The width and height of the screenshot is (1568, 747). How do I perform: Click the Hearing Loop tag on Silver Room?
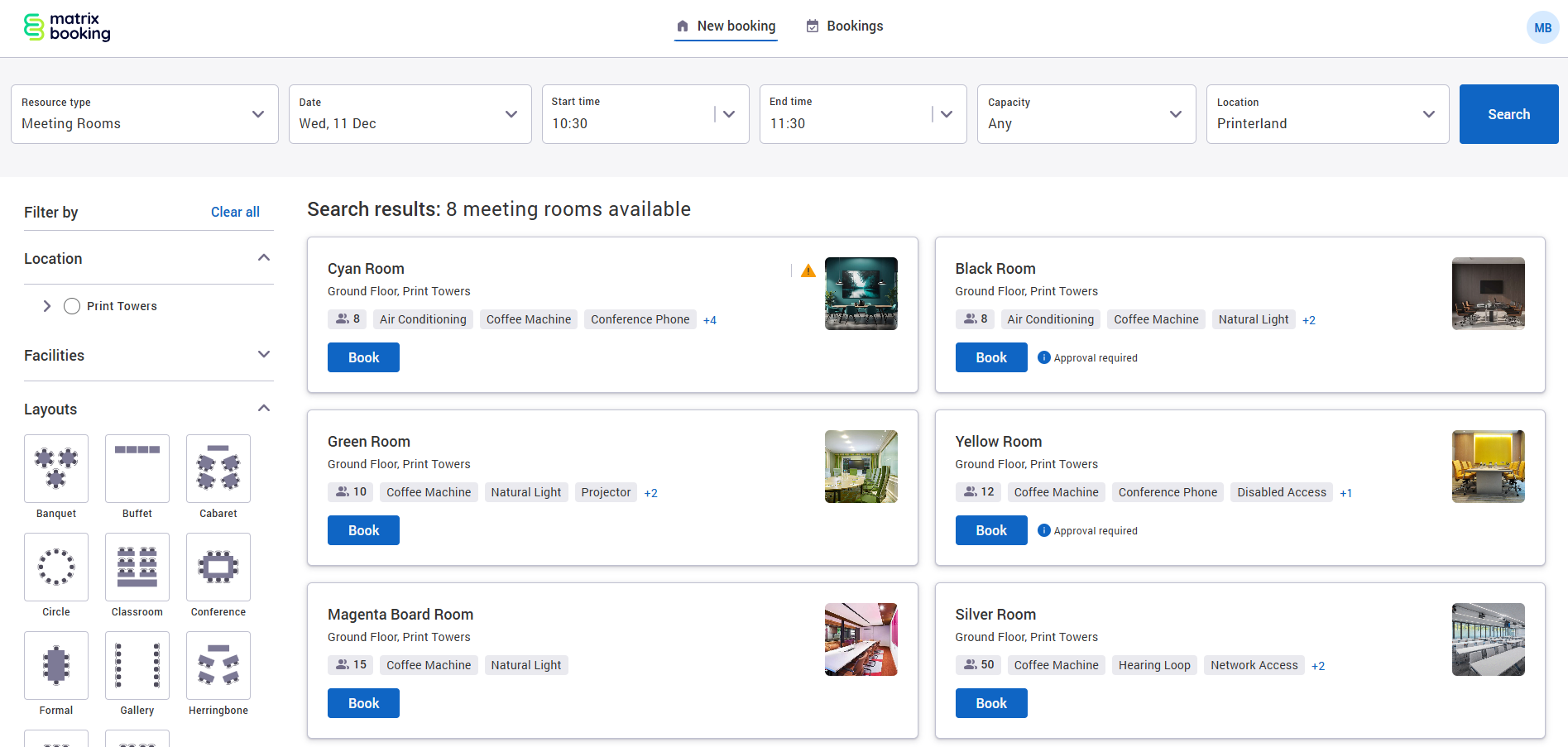(1154, 665)
